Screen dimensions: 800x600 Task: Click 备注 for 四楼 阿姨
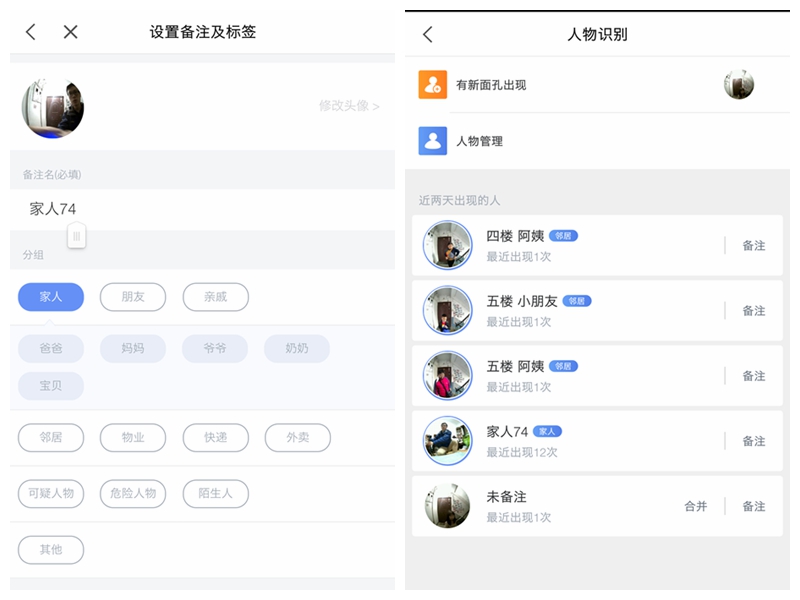click(x=754, y=246)
